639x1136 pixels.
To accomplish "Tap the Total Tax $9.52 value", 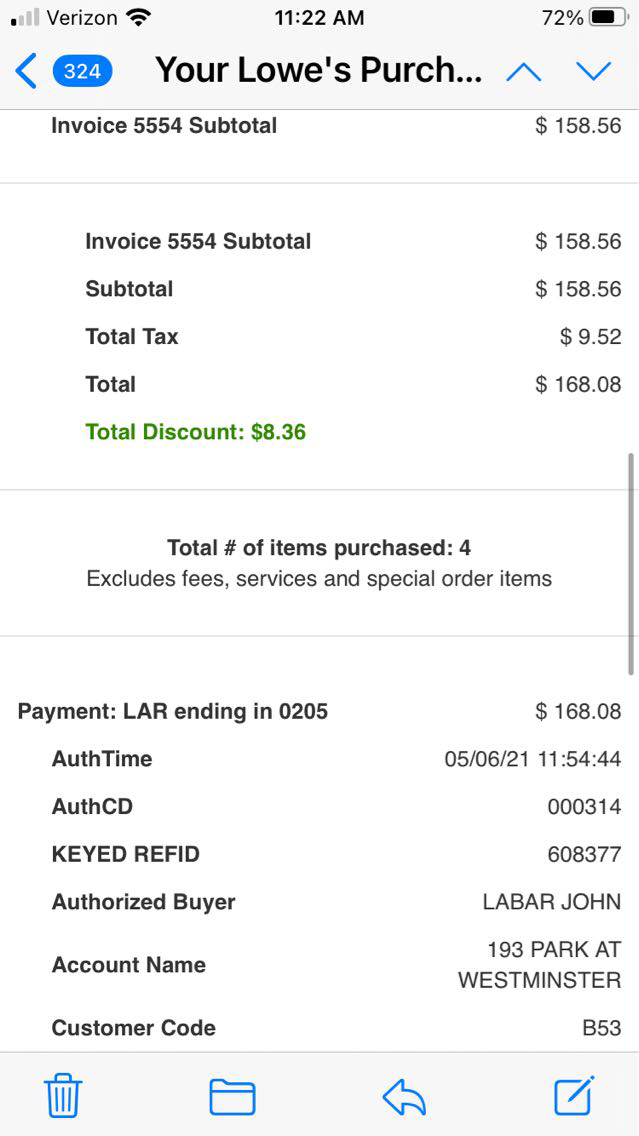I will (590, 337).
